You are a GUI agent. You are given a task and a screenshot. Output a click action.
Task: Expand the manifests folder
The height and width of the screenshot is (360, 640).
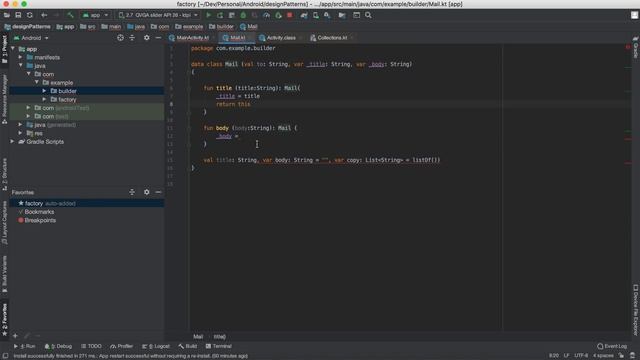click(x=21, y=57)
